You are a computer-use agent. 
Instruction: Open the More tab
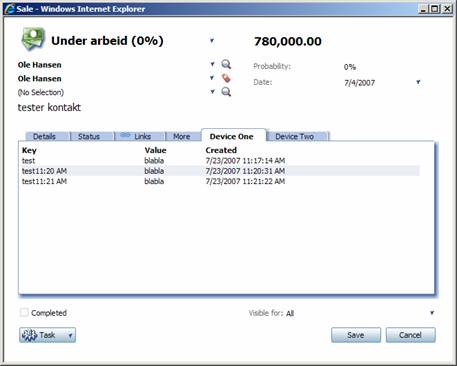coord(182,136)
